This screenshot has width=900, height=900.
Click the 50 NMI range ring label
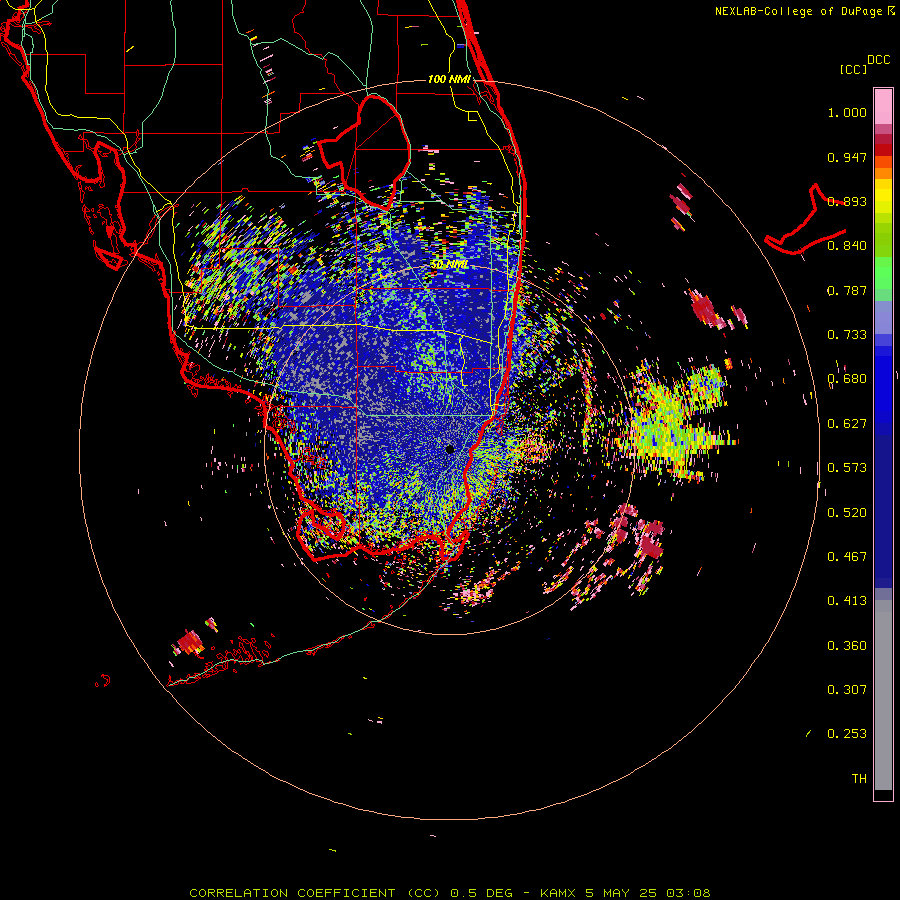449,265
